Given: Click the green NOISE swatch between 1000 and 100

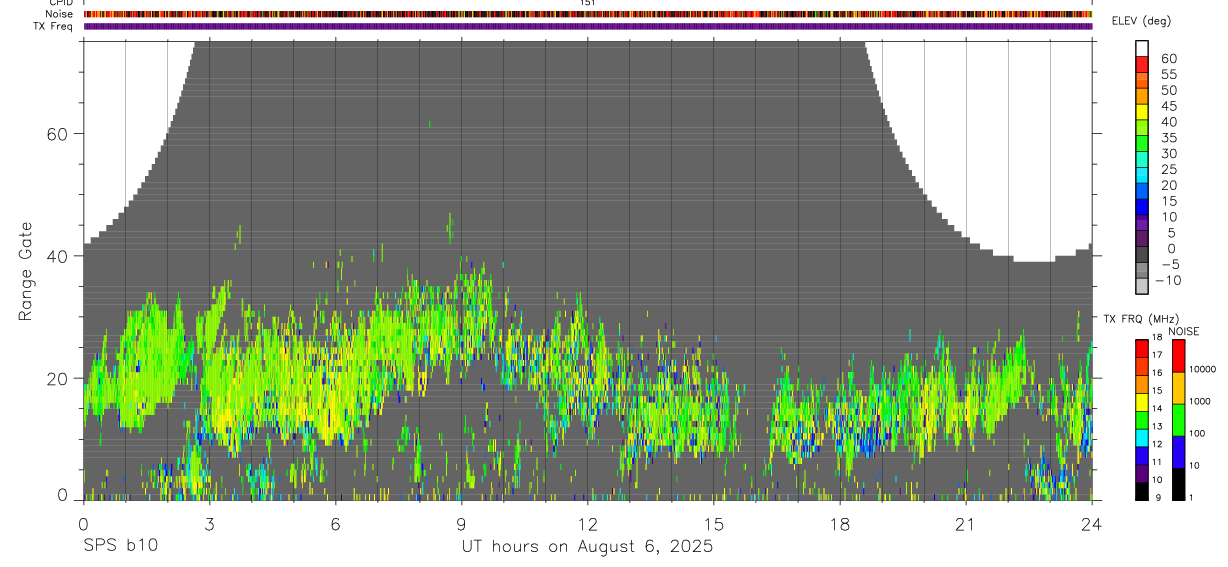Looking at the screenshot, I should pos(1179,419).
